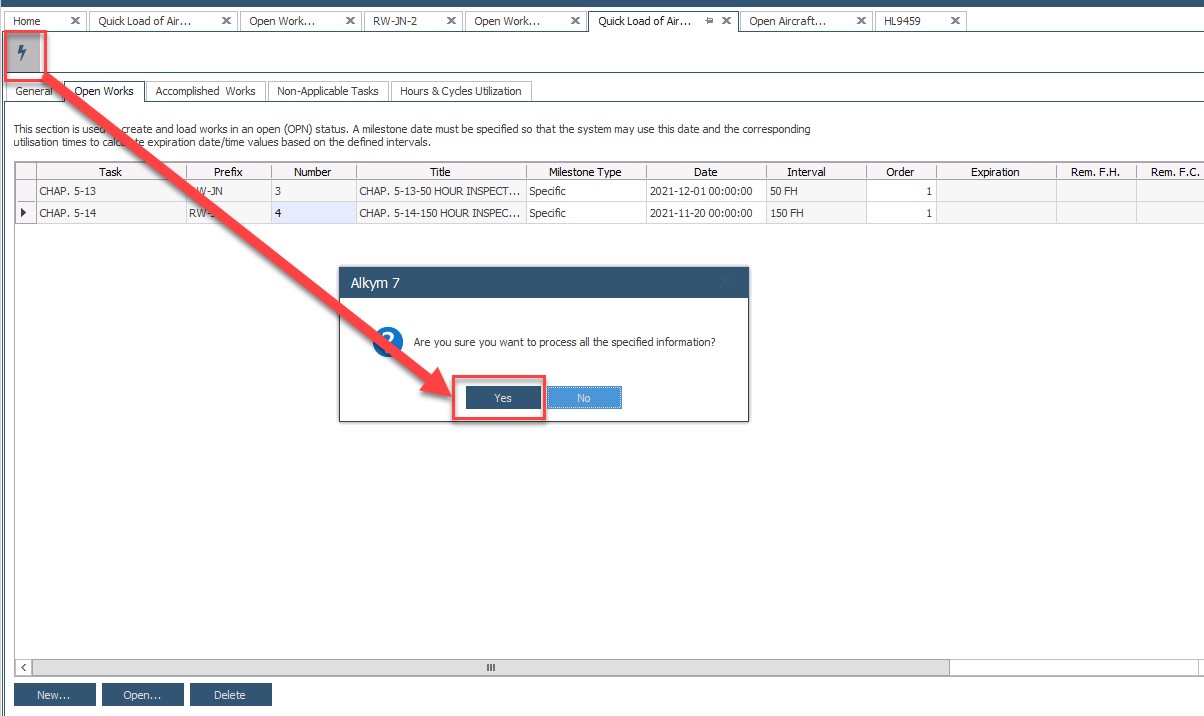Pin the active Quick Load tab

click(x=708, y=21)
